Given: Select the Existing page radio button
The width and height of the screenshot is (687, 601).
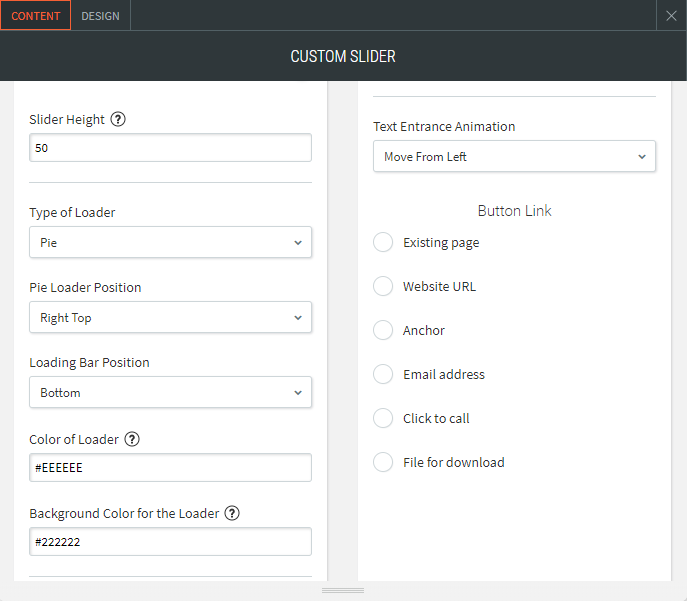Looking at the screenshot, I should click(x=383, y=242).
